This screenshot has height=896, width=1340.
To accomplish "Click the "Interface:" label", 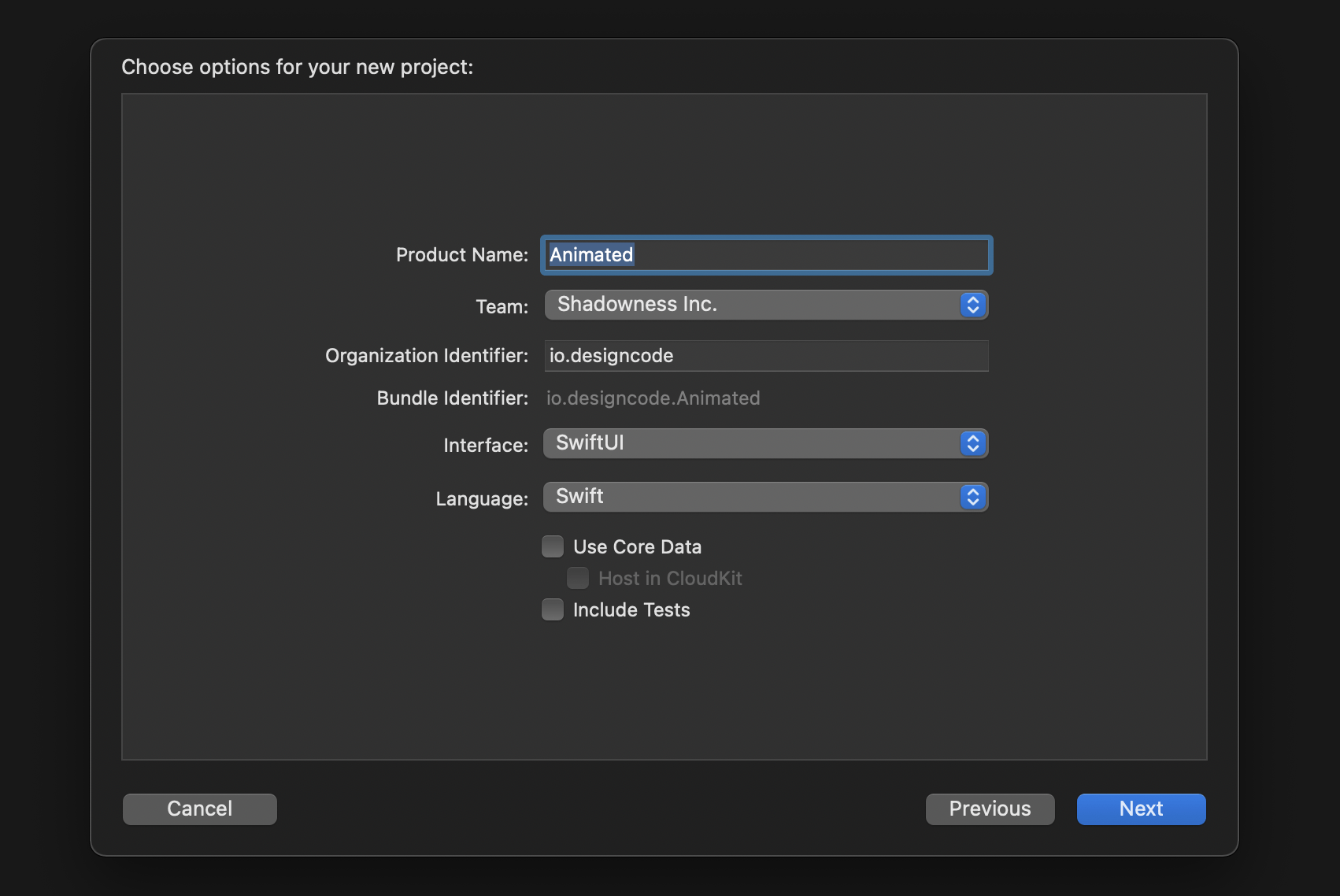I will pos(485,446).
